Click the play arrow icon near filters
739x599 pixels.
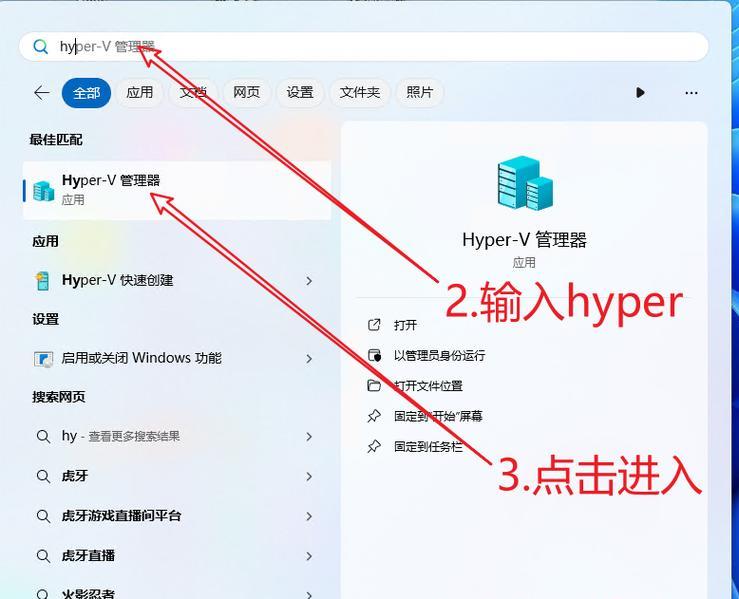[x=640, y=92]
